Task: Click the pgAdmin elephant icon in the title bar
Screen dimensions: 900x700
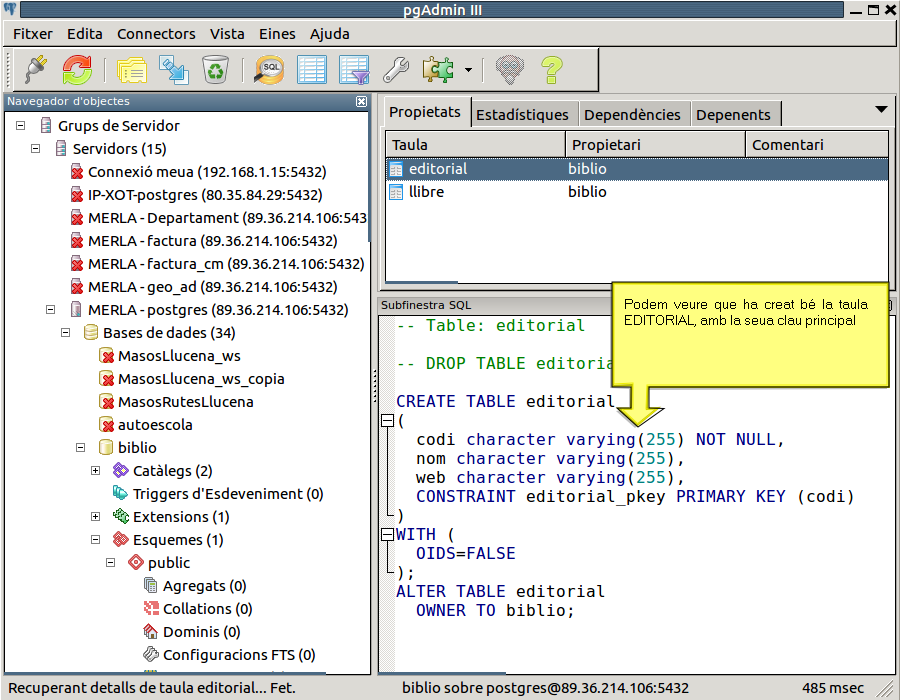Action: point(10,9)
